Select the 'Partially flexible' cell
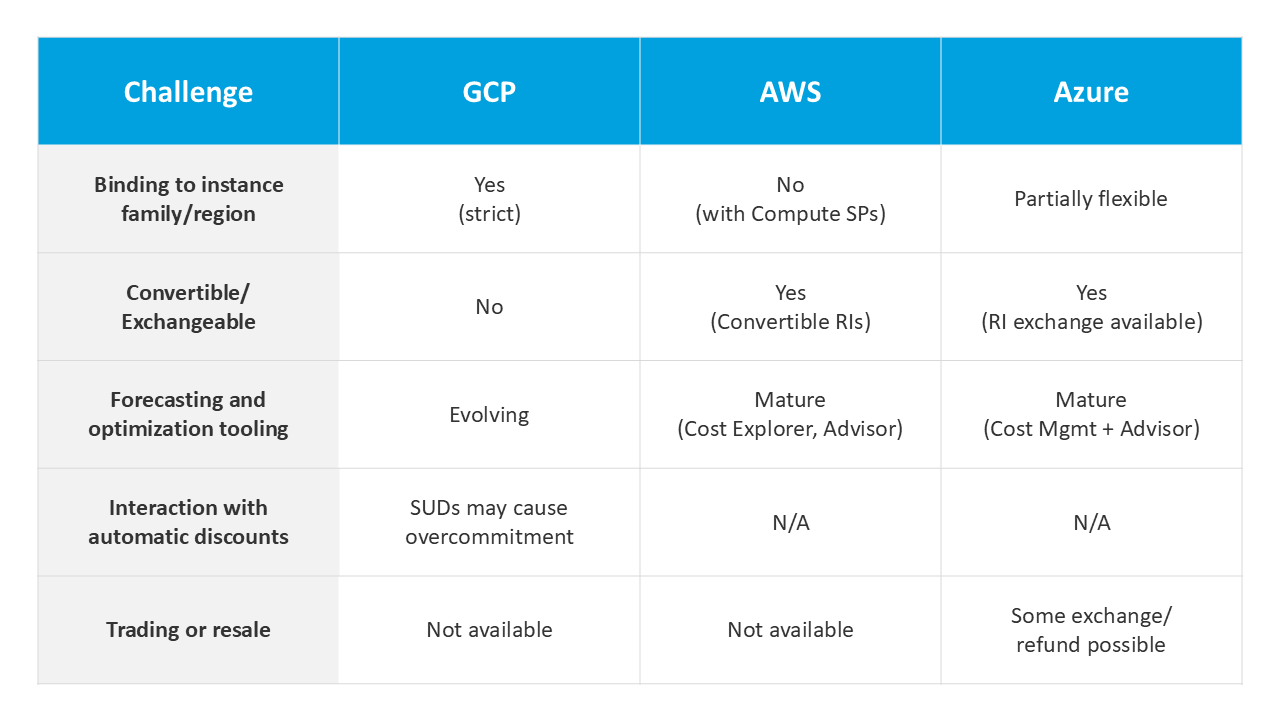The height and width of the screenshot is (720, 1280). click(x=1091, y=199)
